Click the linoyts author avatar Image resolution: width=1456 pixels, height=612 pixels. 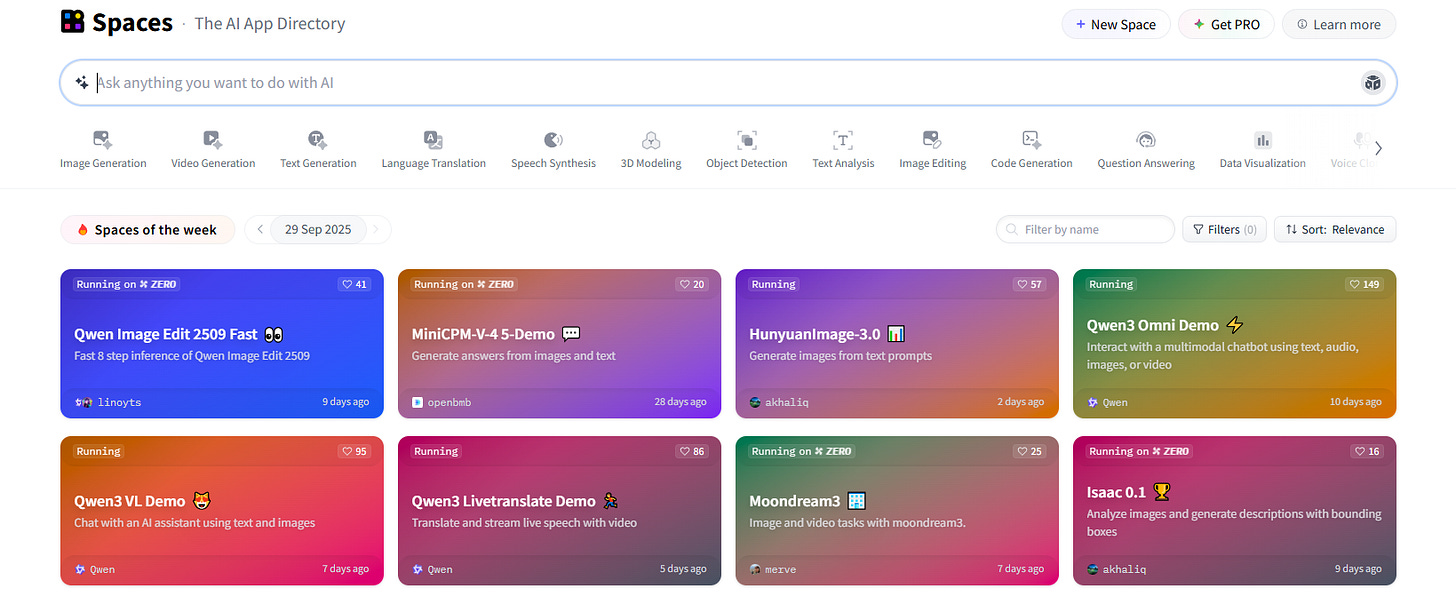[x=83, y=402]
